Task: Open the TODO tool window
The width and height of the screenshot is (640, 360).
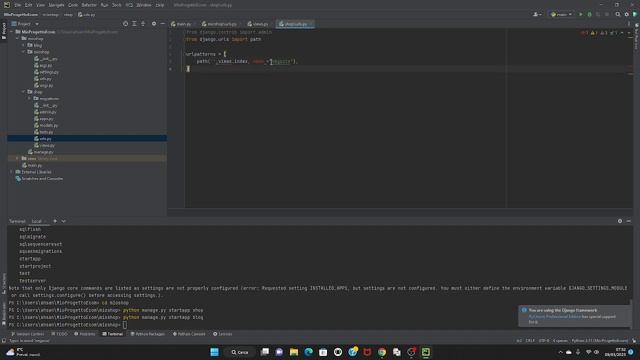Action: 60,334
